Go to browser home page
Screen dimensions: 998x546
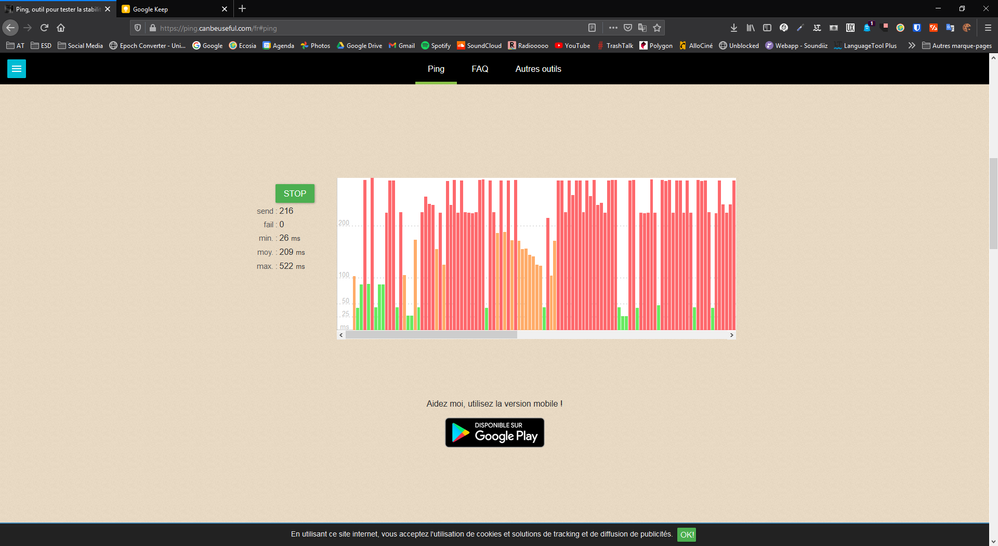click(x=61, y=28)
